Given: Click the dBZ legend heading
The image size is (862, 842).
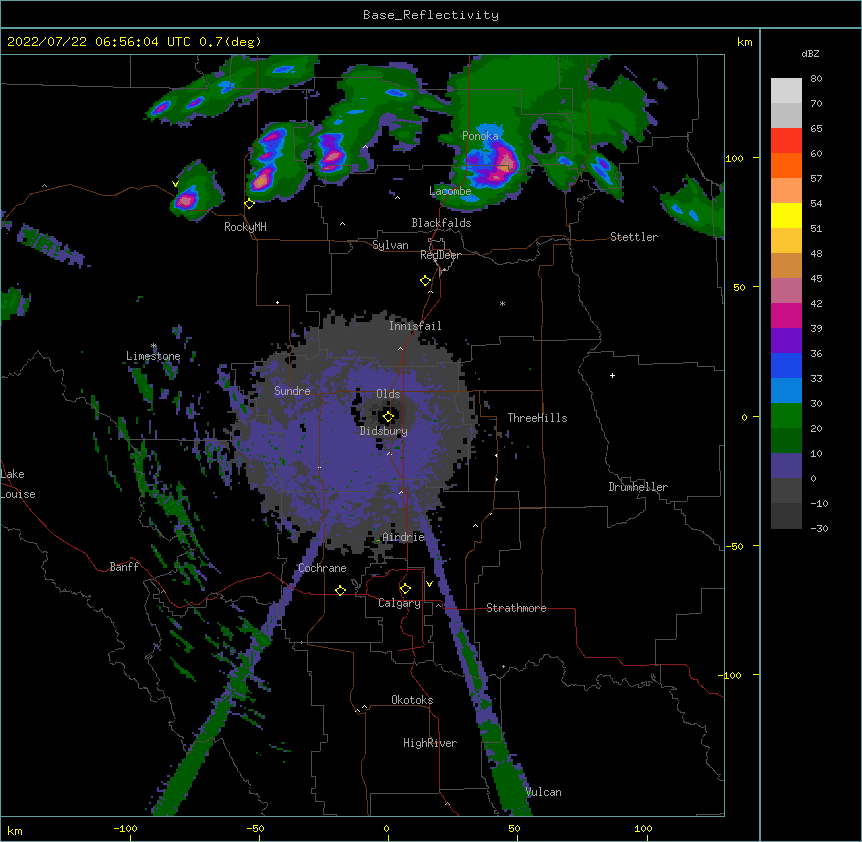Looking at the screenshot, I should [810, 53].
